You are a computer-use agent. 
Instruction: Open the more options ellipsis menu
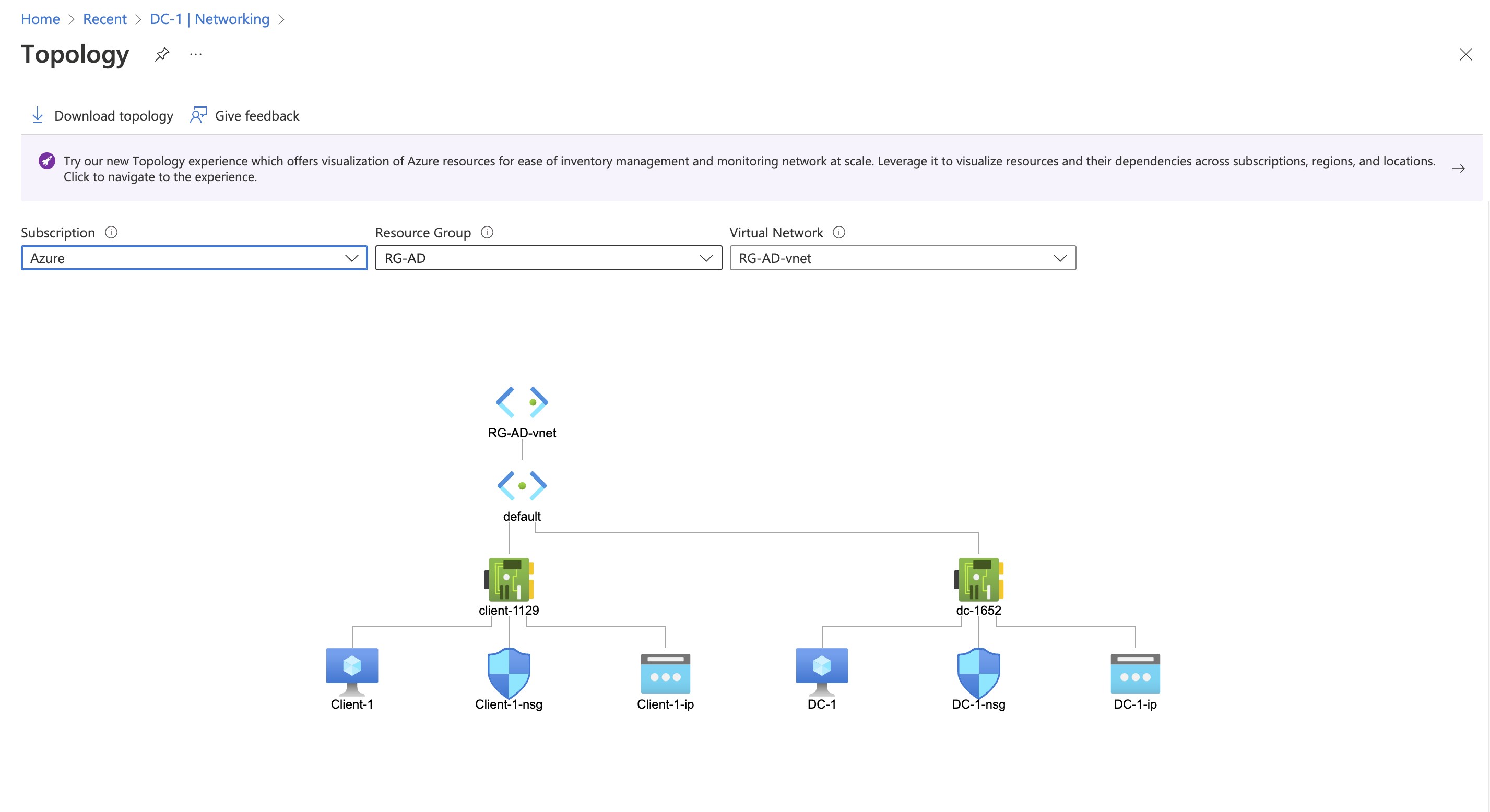195,54
